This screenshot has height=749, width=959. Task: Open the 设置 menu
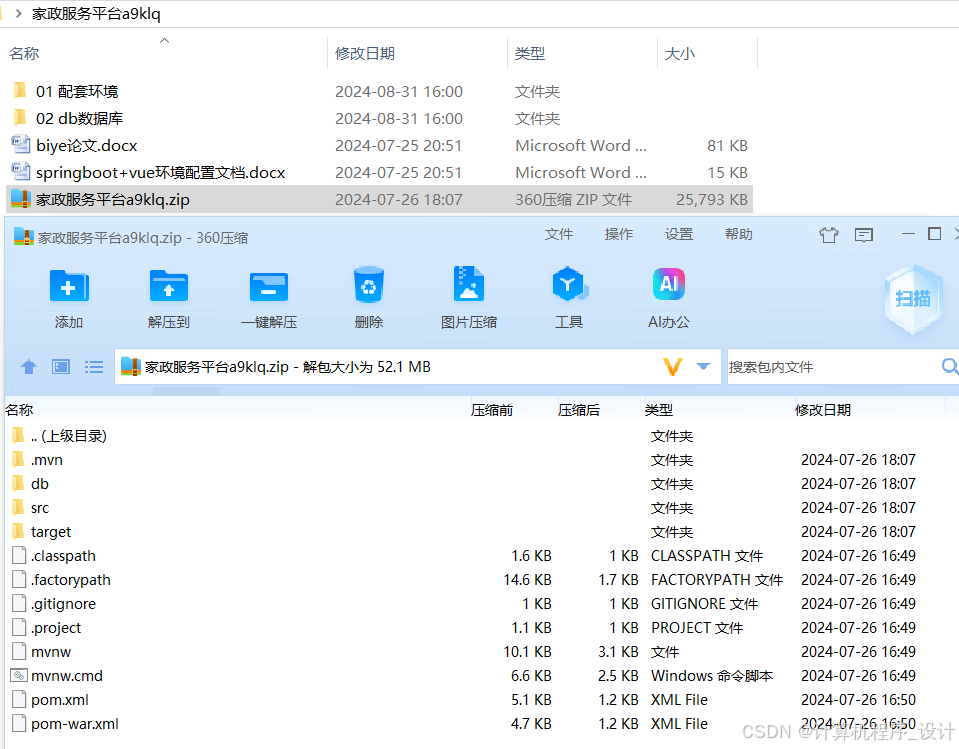678,234
